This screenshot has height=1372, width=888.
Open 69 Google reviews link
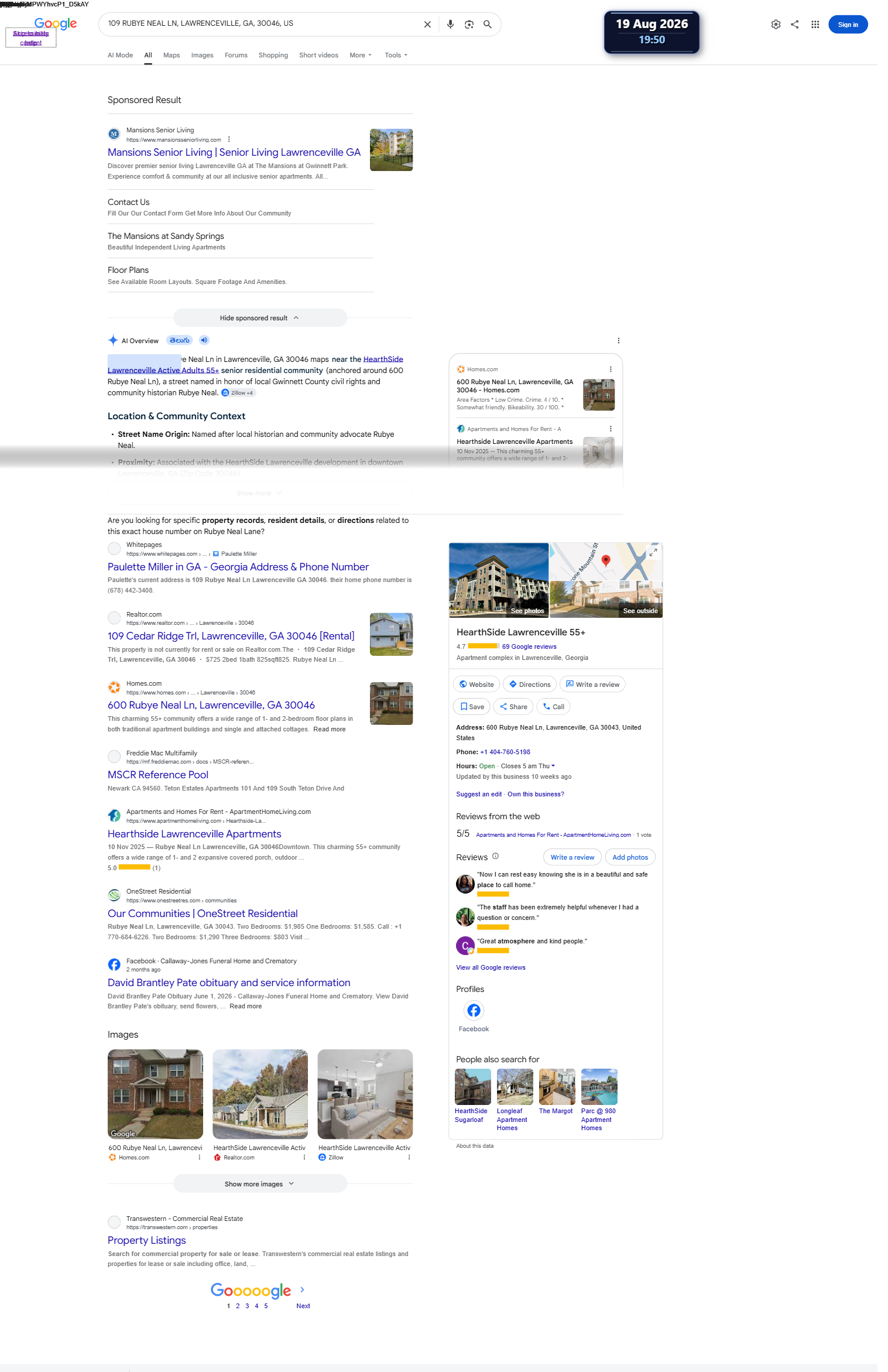529,646
